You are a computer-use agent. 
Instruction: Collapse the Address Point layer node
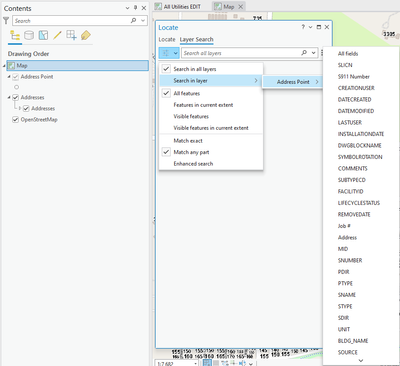click(x=9, y=77)
